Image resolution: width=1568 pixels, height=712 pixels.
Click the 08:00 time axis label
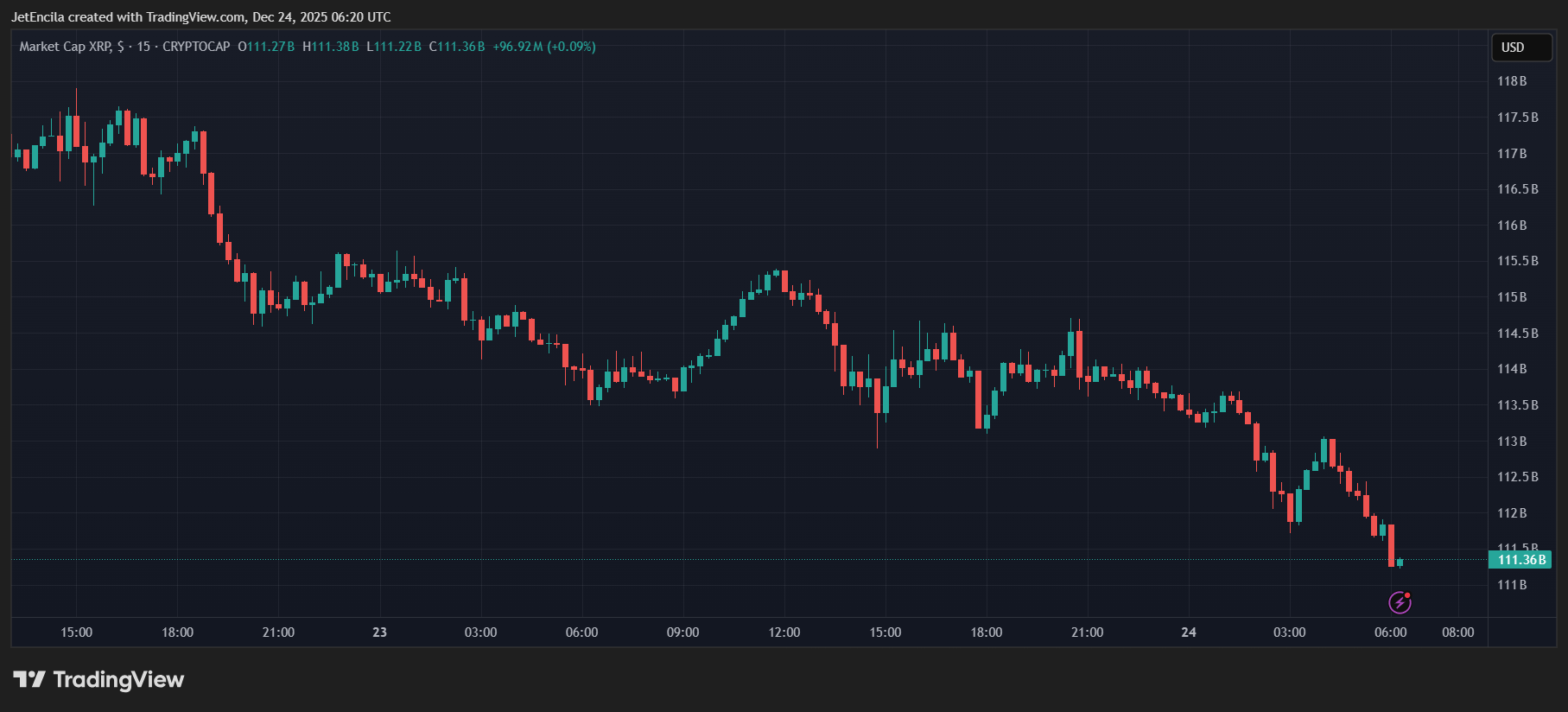coord(1458,633)
